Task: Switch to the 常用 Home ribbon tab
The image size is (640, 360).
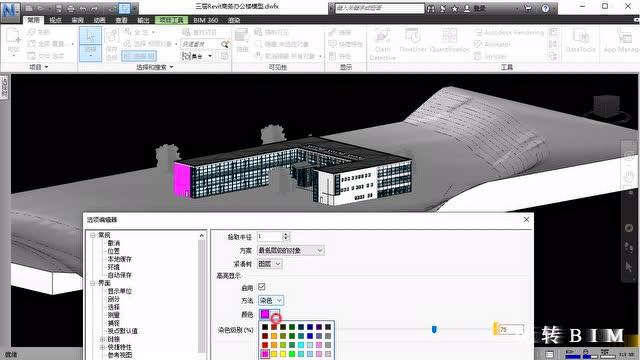Action: (33, 20)
